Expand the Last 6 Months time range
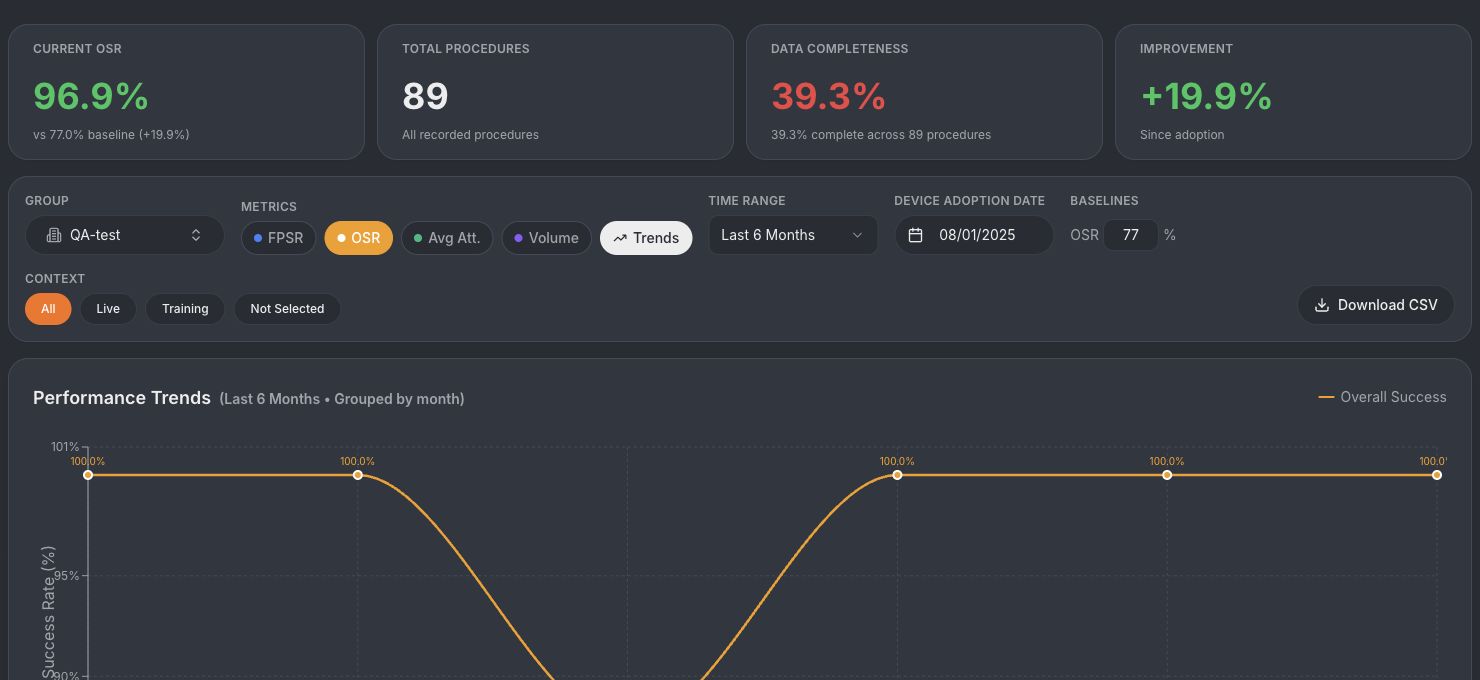Image resolution: width=1480 pixels, height=680 pixels. click(x=793, y=235)
